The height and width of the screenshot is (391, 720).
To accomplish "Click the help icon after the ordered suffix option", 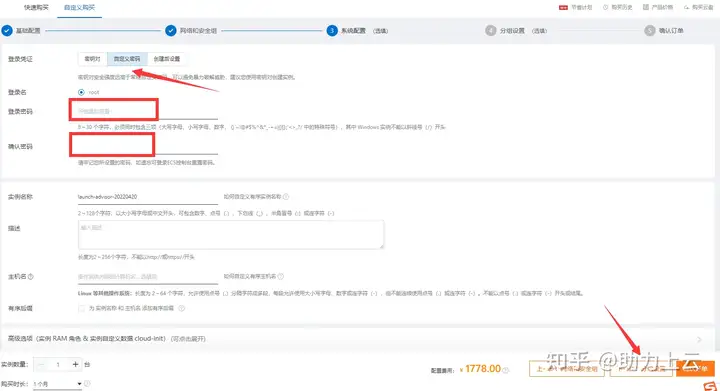I will [x=181, y=308].
